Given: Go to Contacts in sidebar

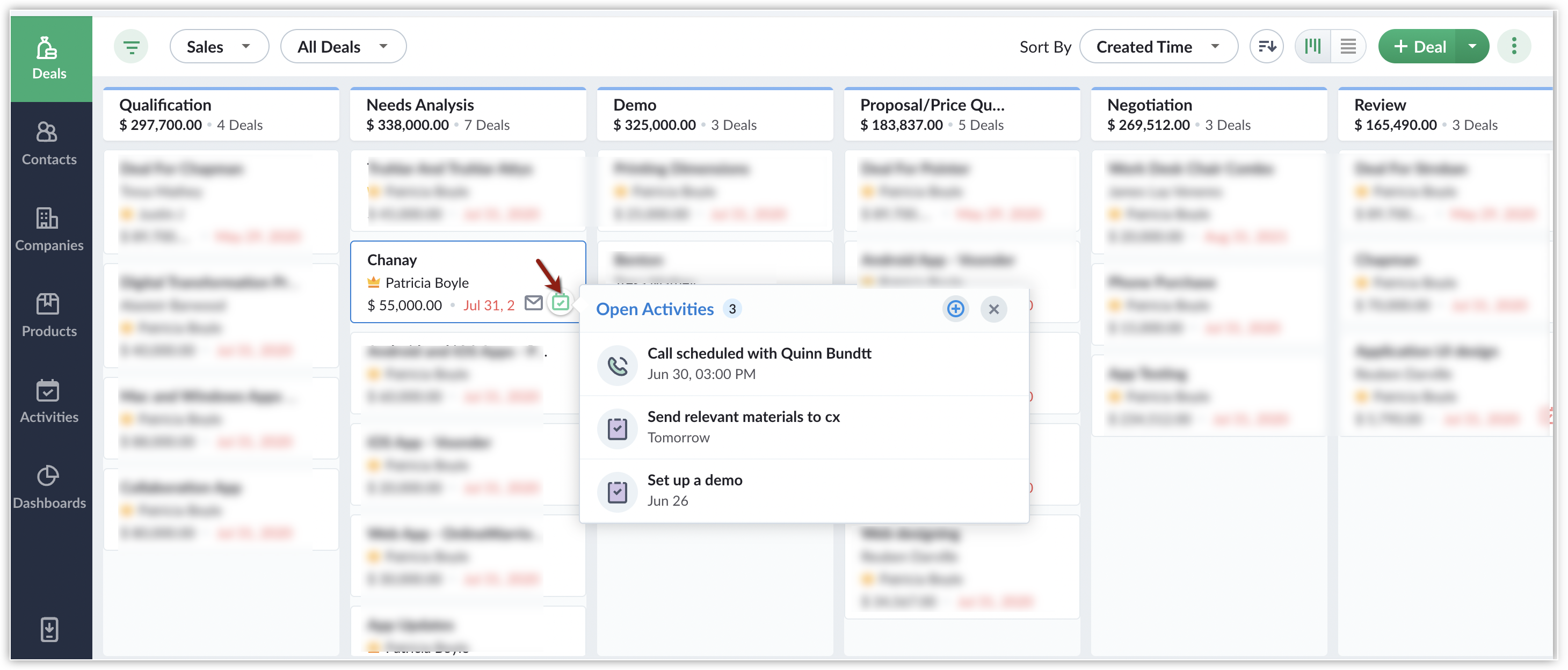Looking at the screenshot, I should click(x=49, y=144).
